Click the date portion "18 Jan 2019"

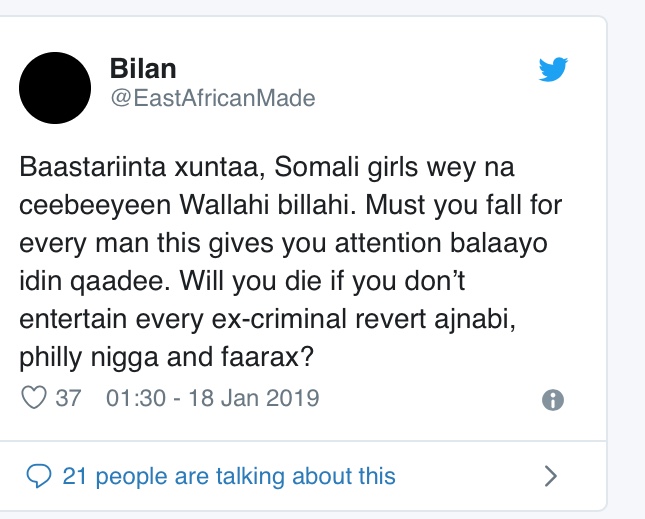click(x=254, y=398)
